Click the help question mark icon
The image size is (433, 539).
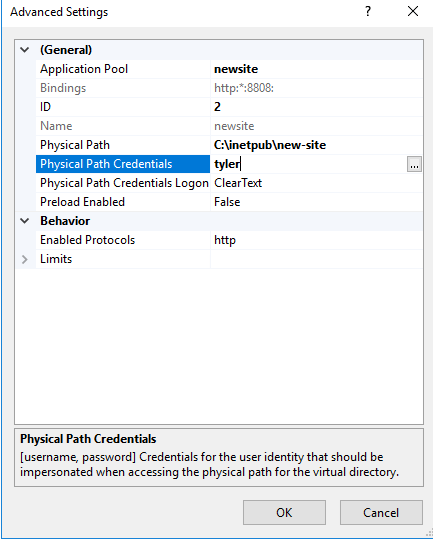click(368, 12)
